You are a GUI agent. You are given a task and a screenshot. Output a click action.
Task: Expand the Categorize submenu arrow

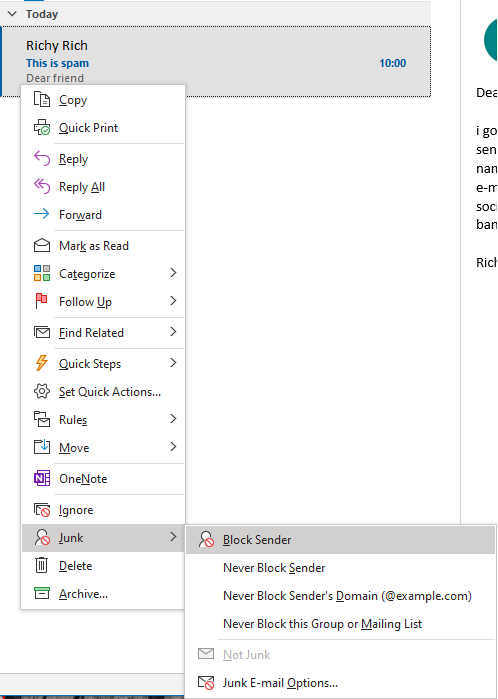coord(173,273)
